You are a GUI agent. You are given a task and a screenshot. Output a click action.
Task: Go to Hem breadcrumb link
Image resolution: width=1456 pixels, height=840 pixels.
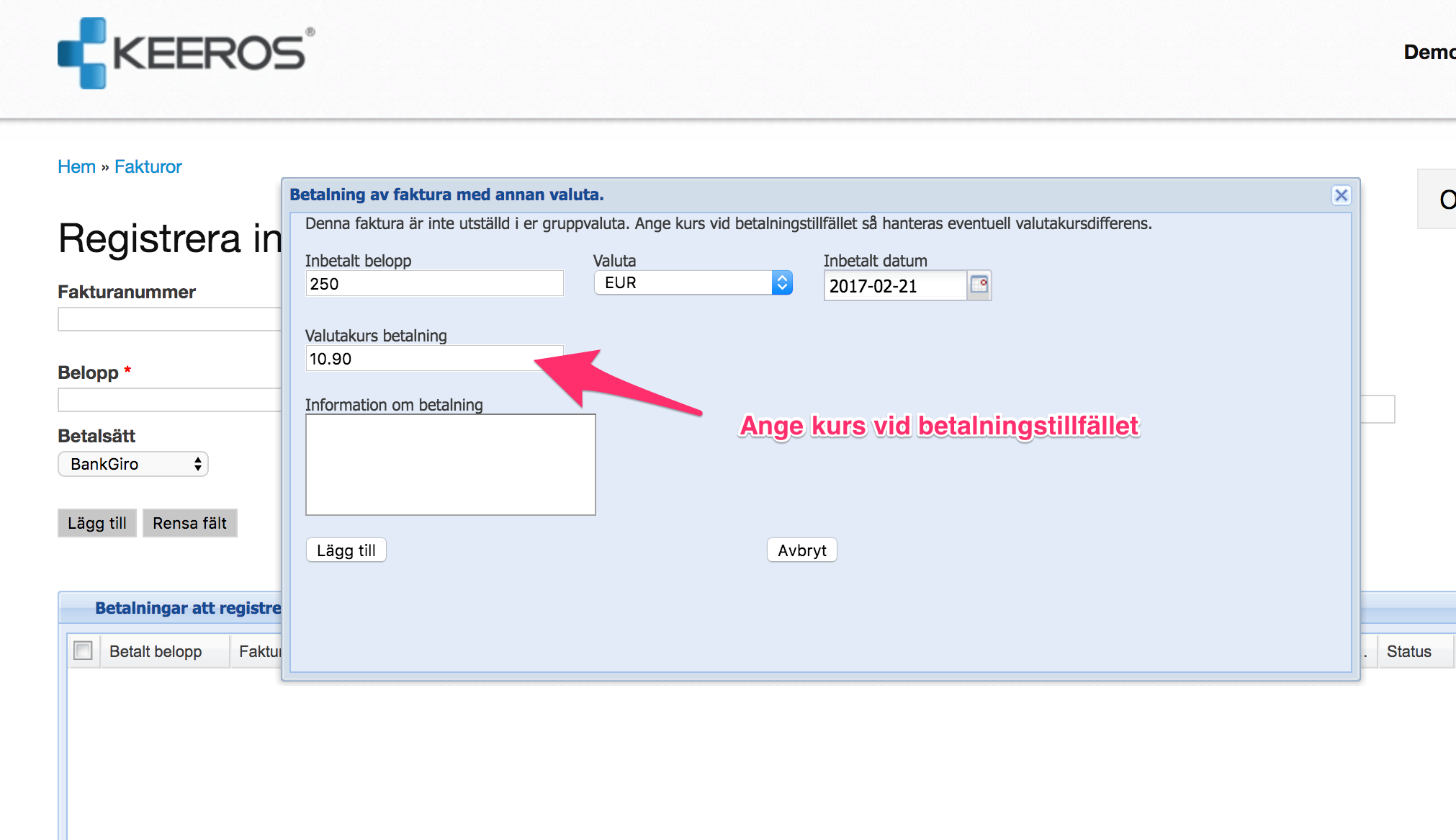(x=76, y=166)
